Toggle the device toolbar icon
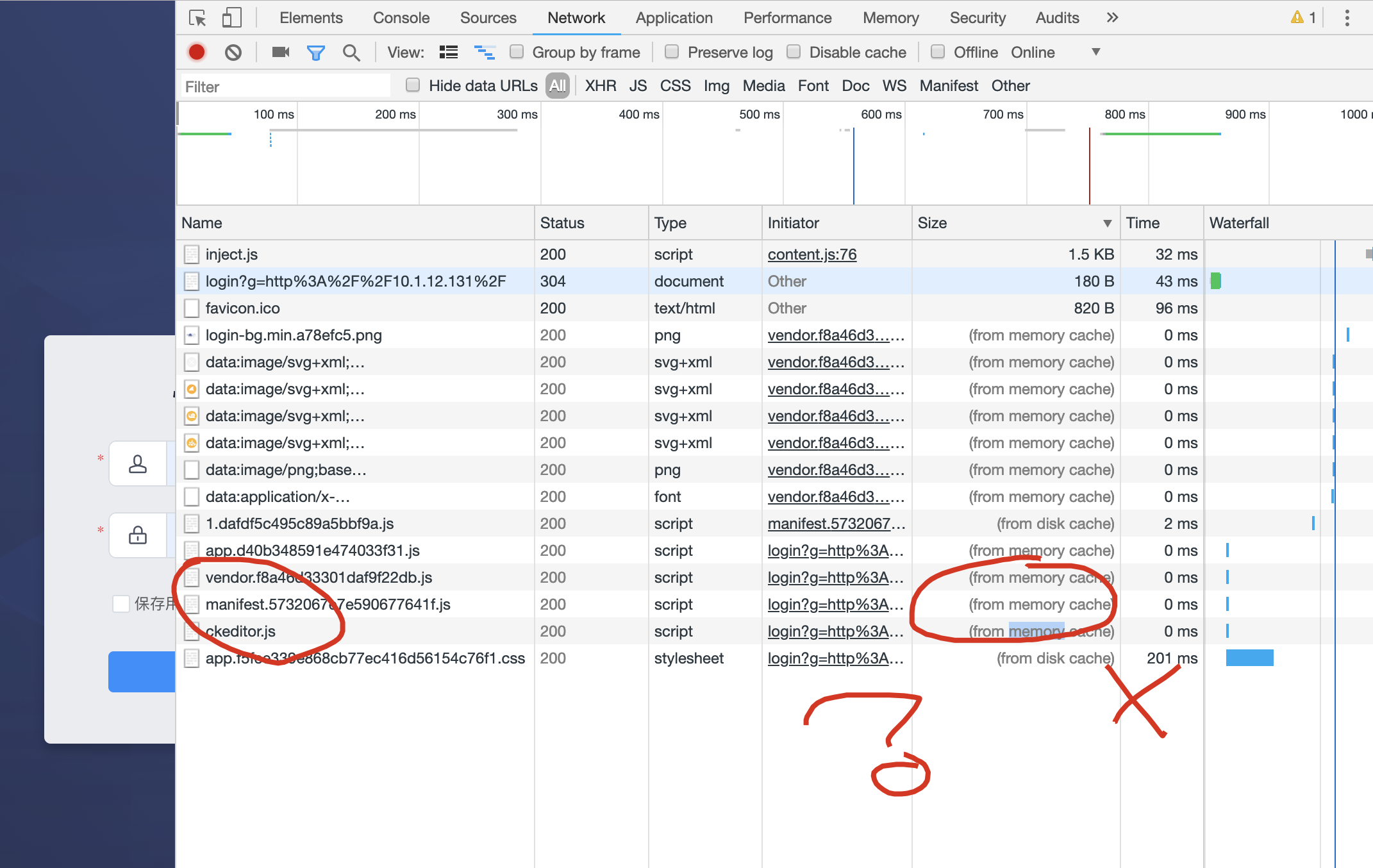The width and height of the screenshot is (1373, 868). tap(231, 18)
